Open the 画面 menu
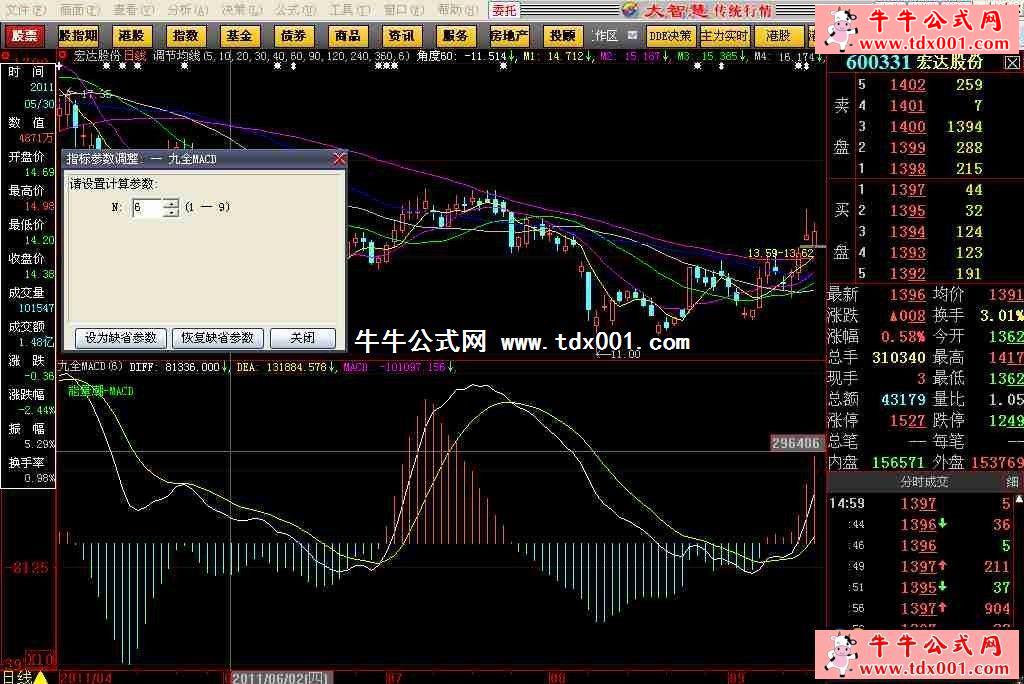The width and height of the screenshot is (1024, 684). coord(80,10)
